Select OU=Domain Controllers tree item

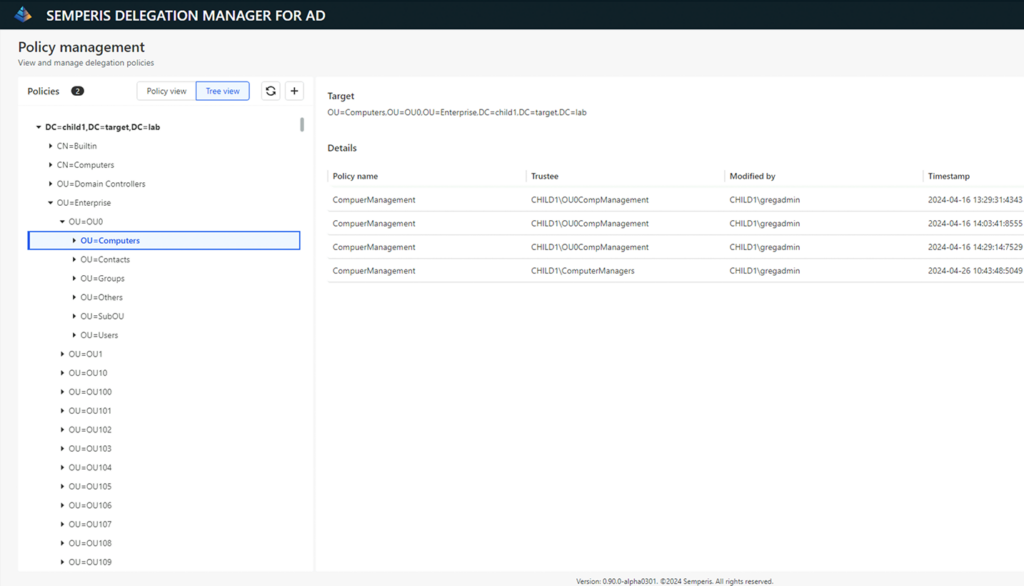101,184
